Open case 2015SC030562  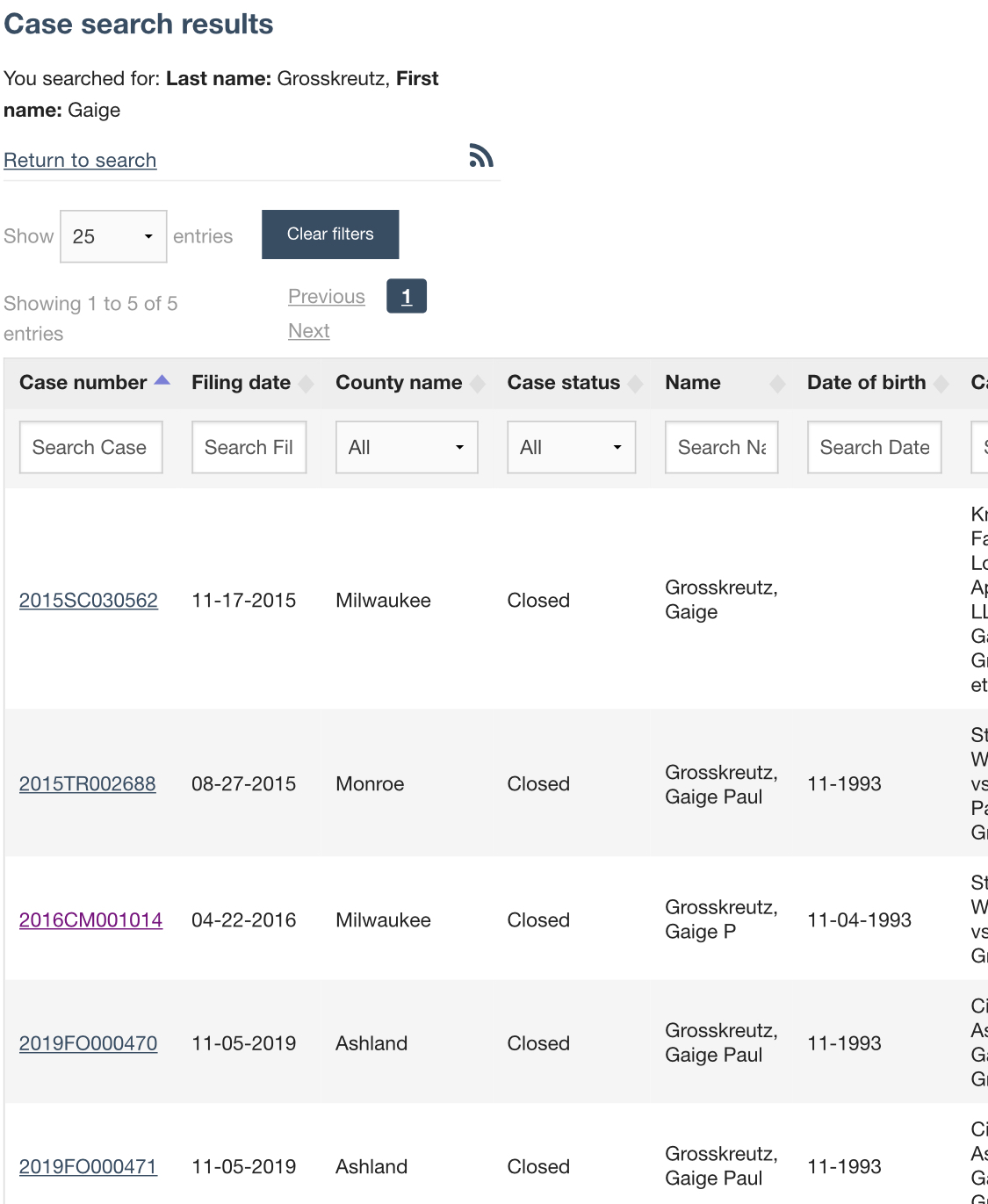(89, 601)
